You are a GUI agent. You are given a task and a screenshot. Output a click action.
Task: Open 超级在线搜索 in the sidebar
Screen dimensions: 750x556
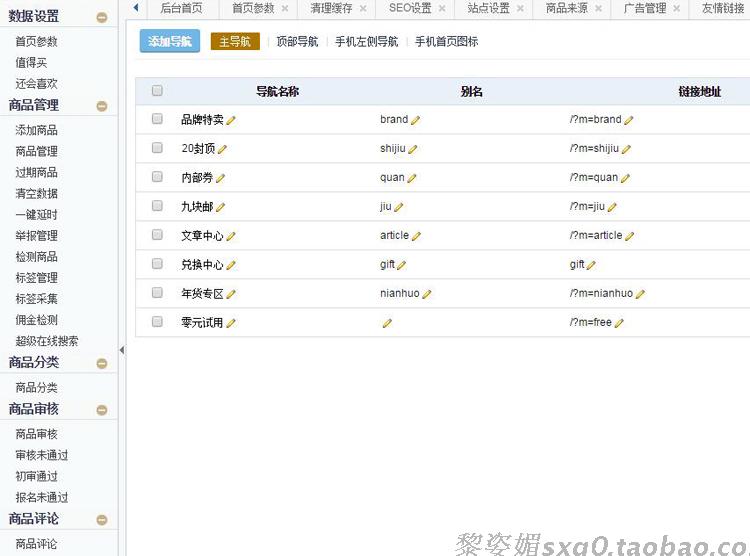click(47, 341)
